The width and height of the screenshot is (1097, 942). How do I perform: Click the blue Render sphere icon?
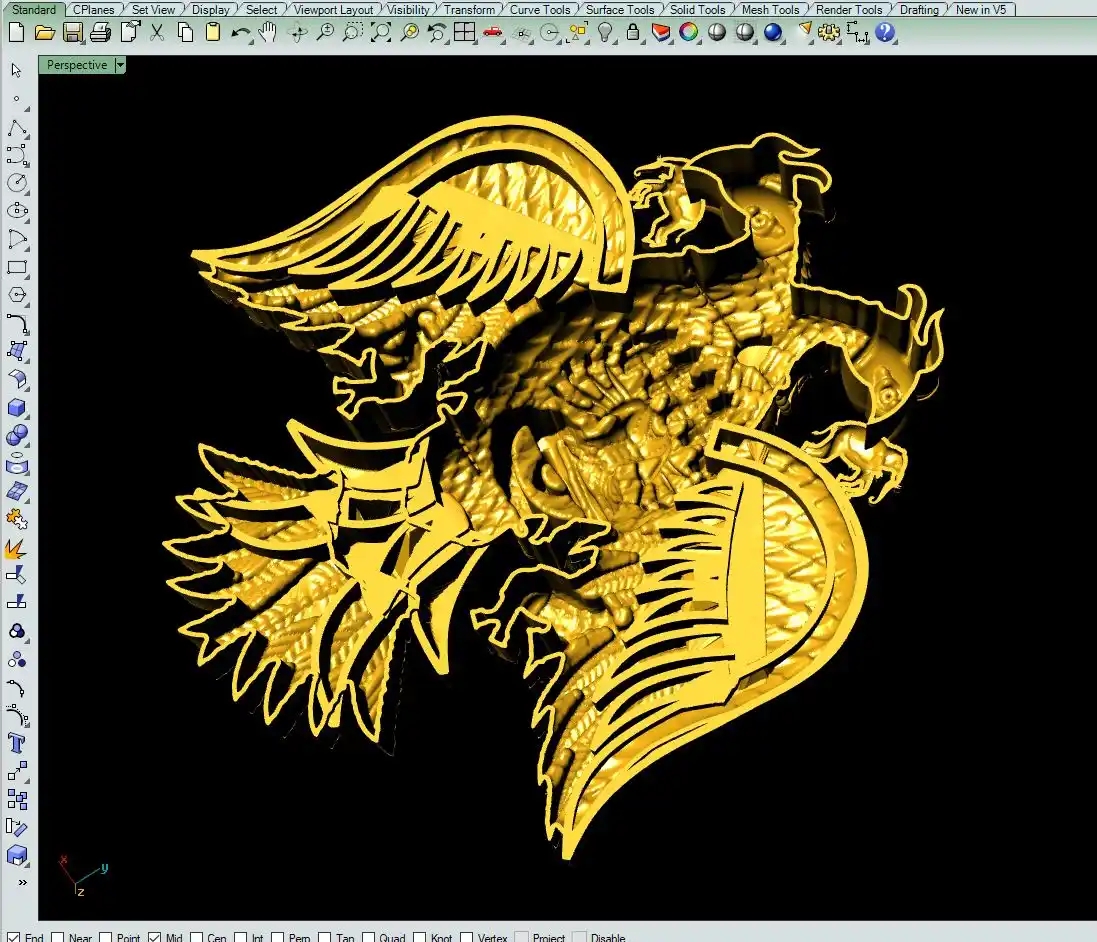point(772,32)
